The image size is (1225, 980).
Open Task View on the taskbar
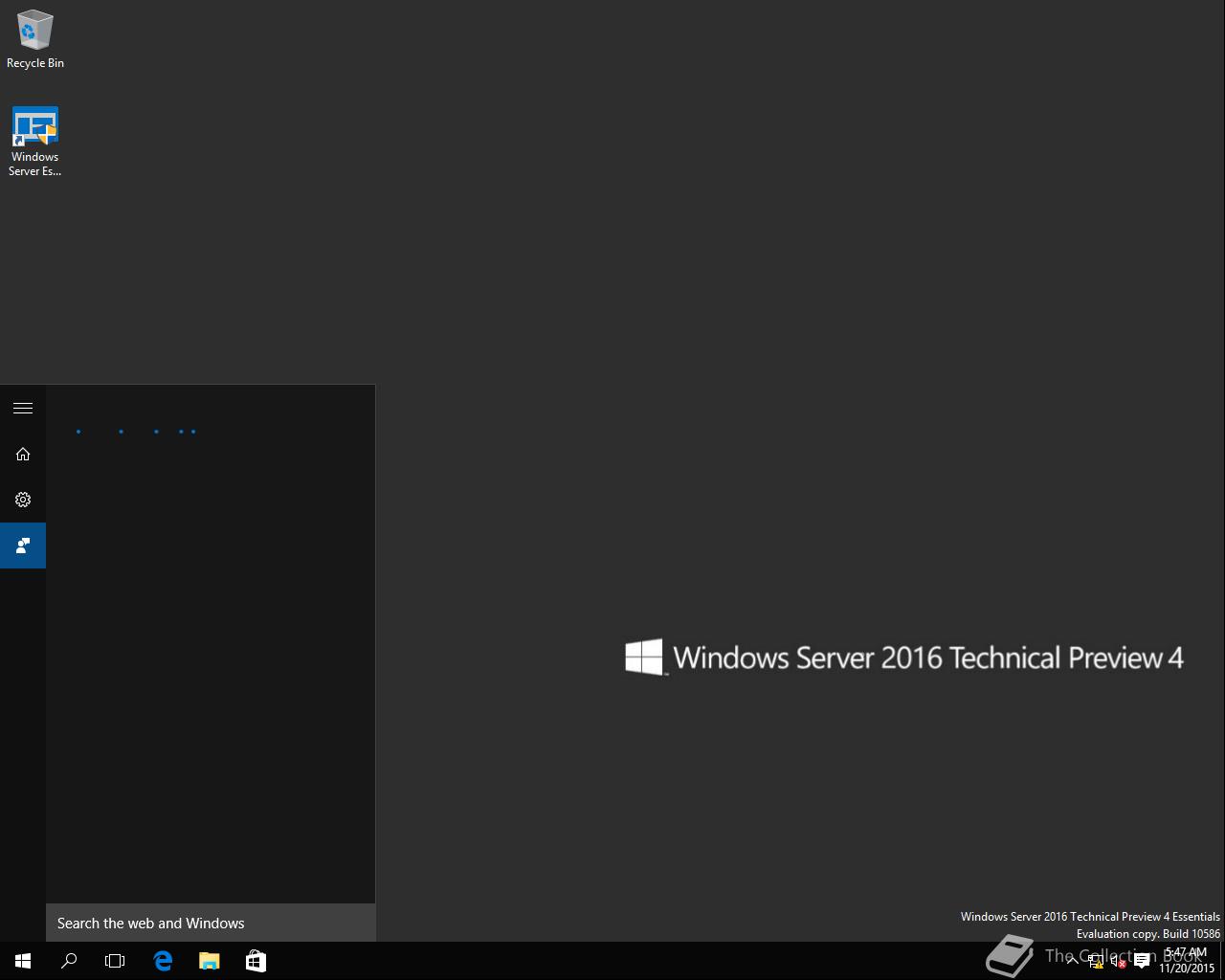coord(115,961)
